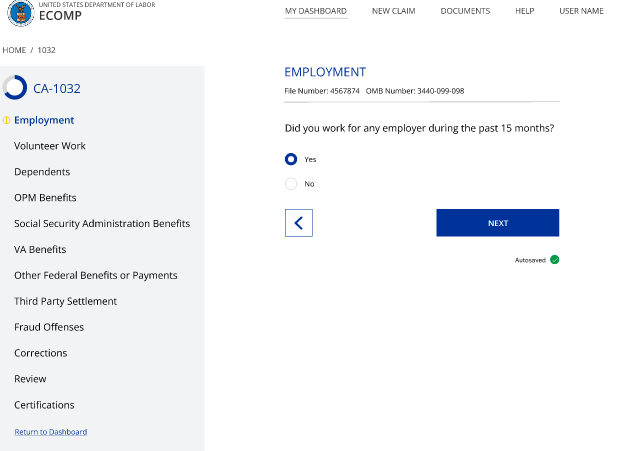Select the No radio button
Screen dimensions: 619x451
(x=291, y=184)
